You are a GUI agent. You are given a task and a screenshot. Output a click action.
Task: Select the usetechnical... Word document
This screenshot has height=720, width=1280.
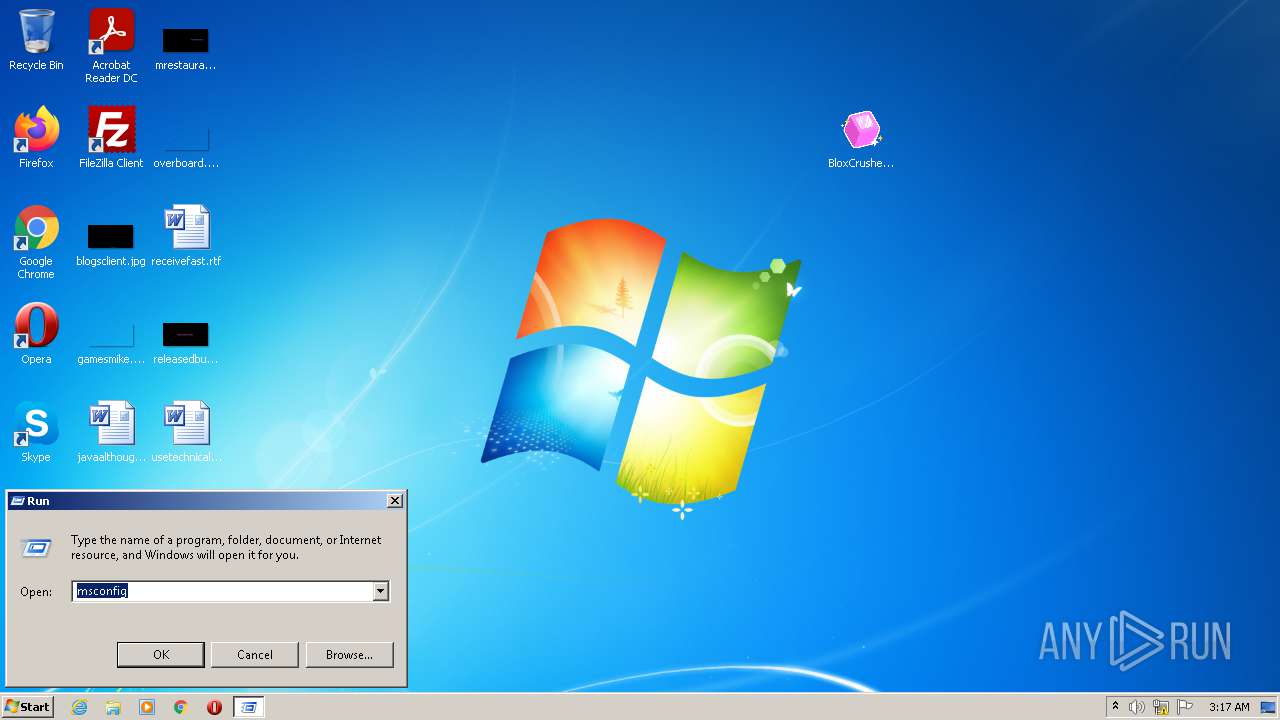pos(186,432)
